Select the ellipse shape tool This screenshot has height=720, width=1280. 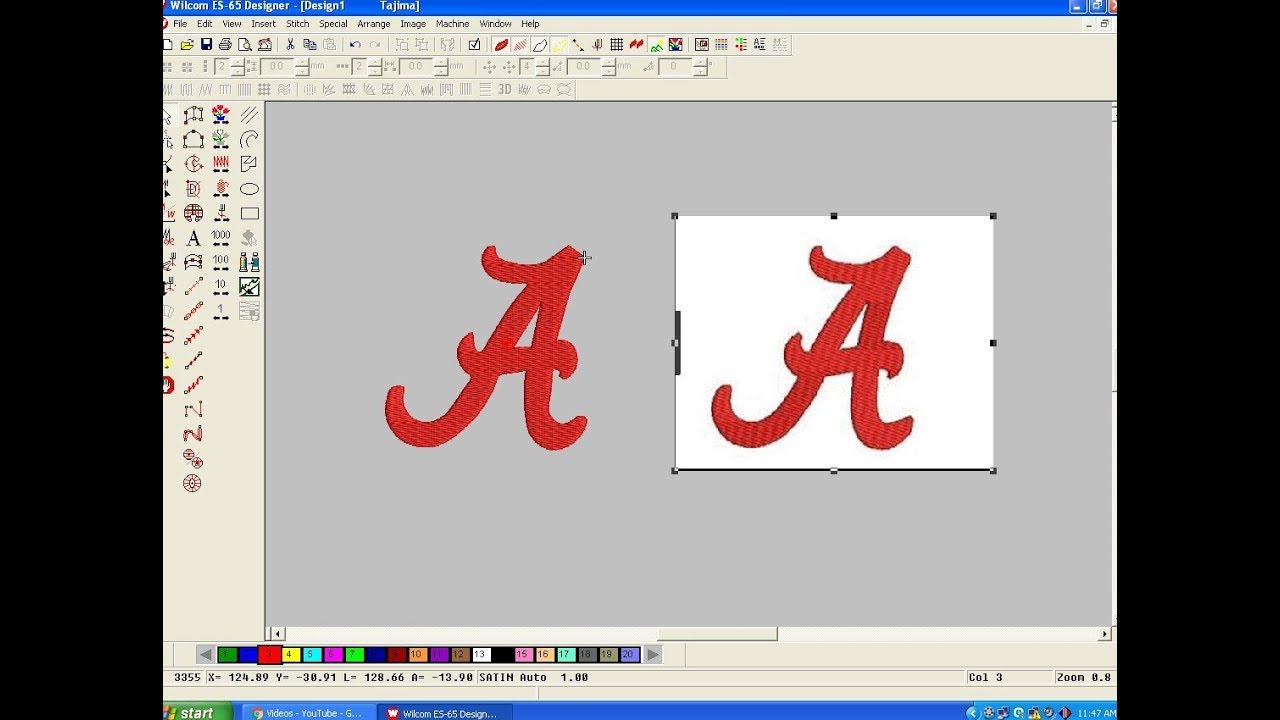click(x=249, y=189)
